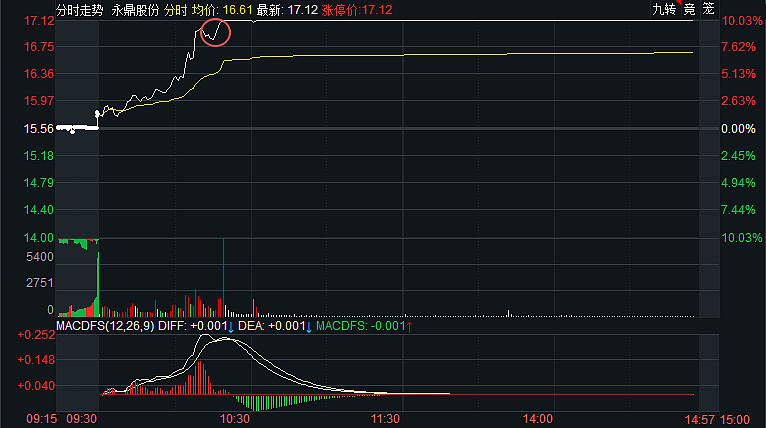Click the 09:30 market open time marker

83,418
